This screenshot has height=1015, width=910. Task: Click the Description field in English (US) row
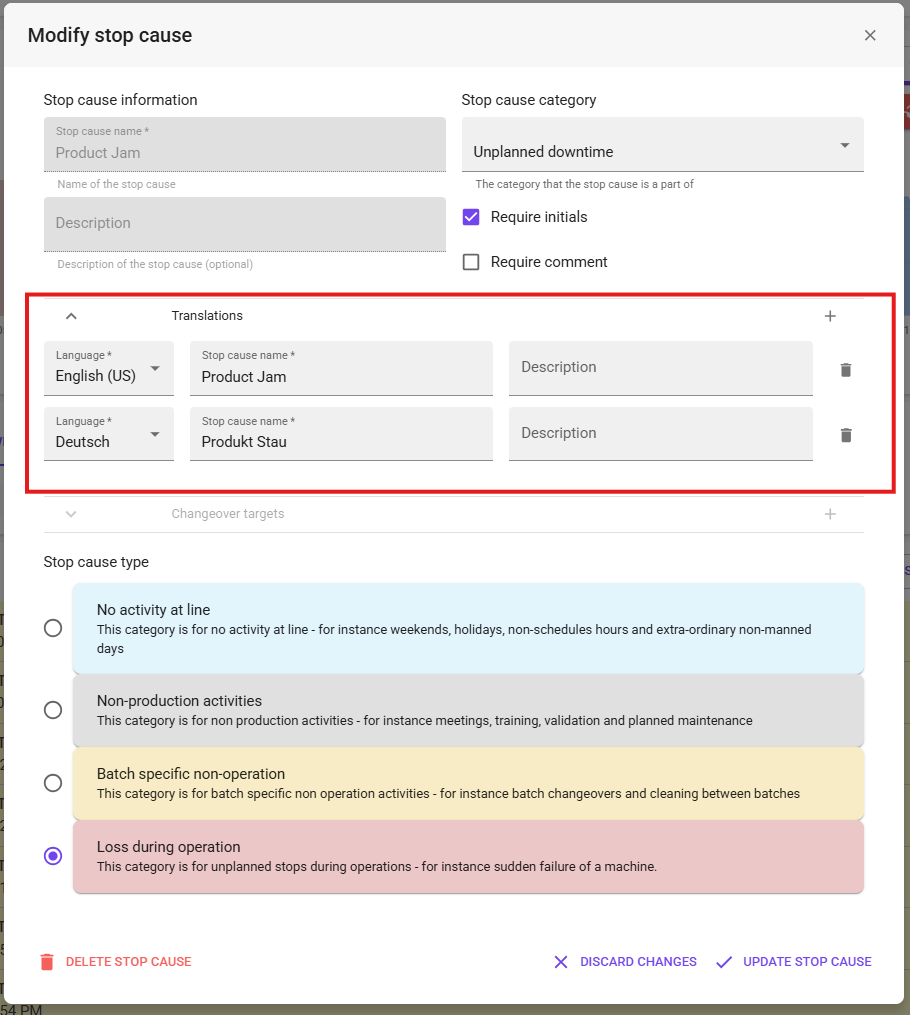point(660,368)
